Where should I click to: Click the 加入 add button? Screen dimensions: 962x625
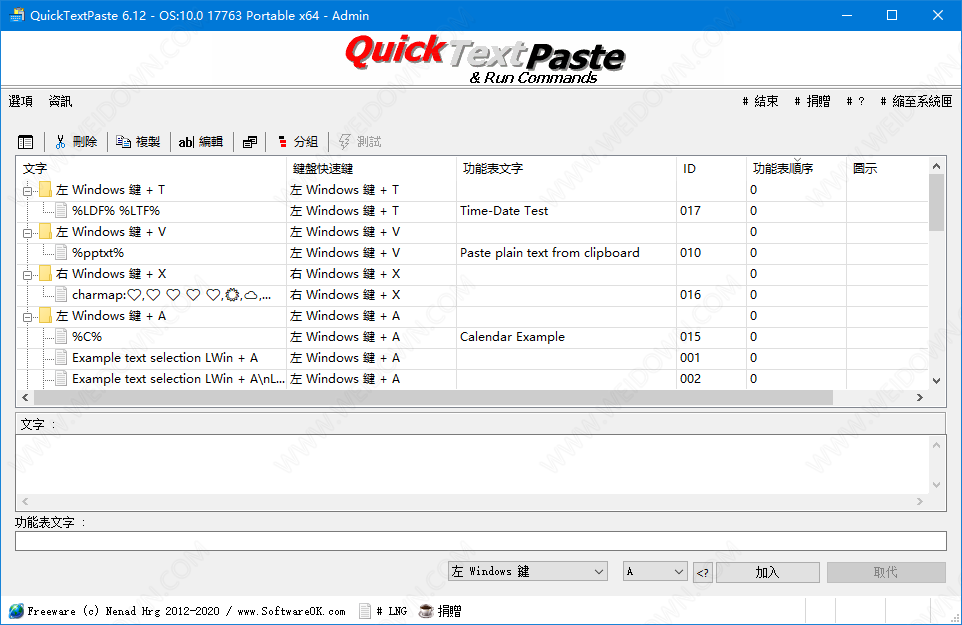768,572
